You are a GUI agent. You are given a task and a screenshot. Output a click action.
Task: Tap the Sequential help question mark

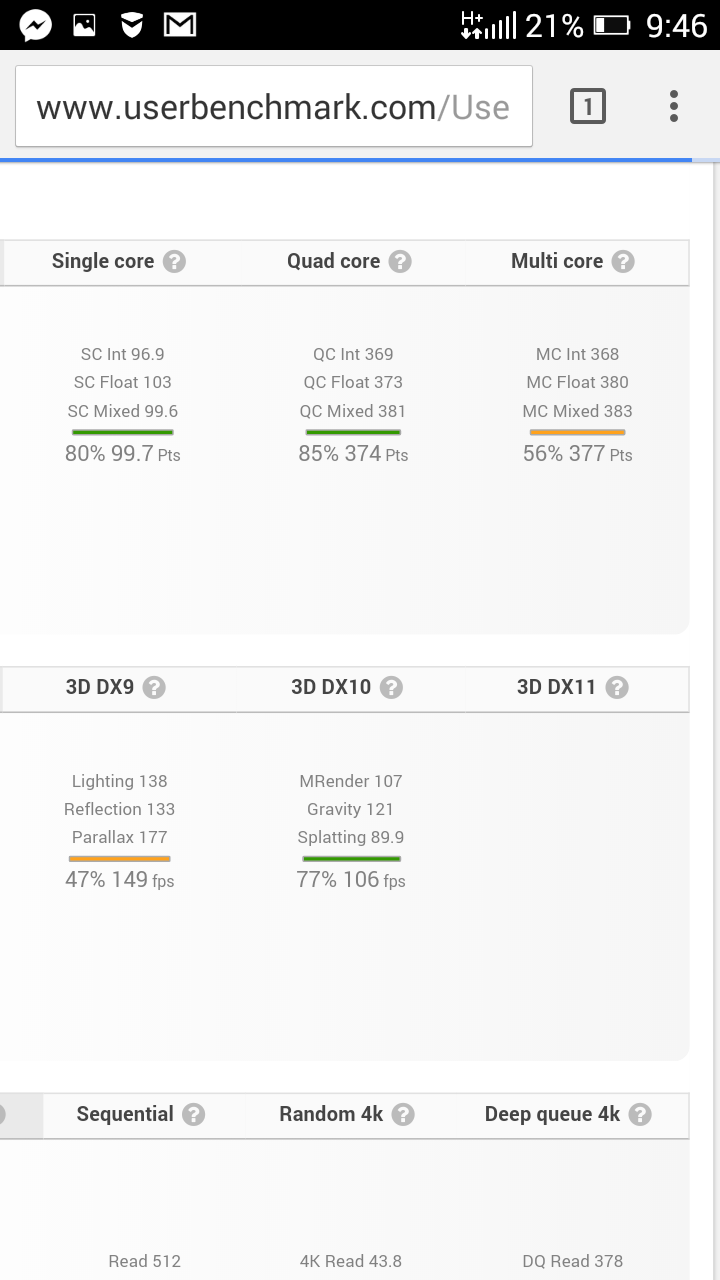click(194, 1115)
